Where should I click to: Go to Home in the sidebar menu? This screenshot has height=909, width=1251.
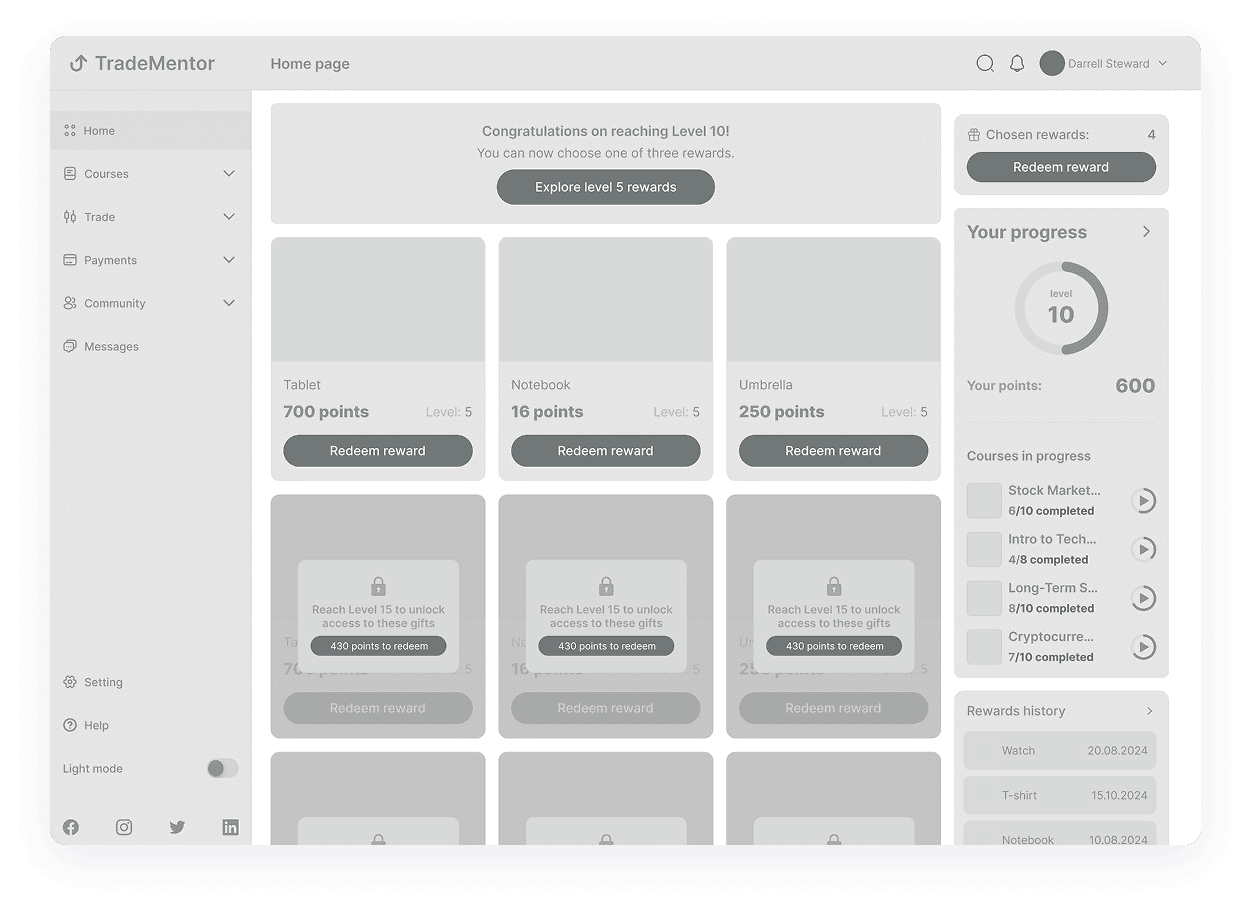(x=100, y=130)
